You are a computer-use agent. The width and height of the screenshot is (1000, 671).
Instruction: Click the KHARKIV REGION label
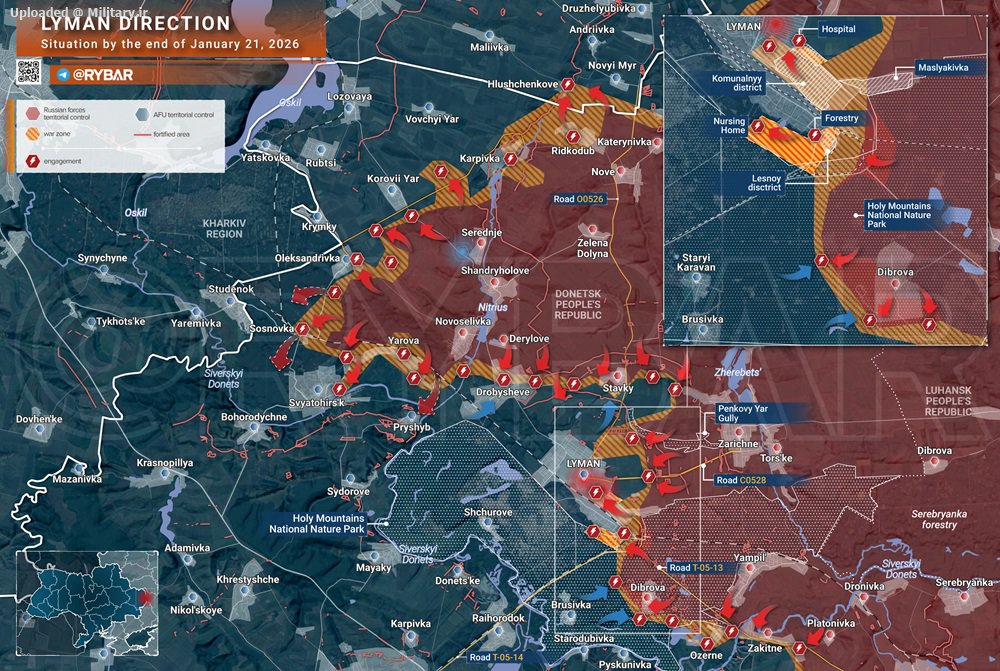(x=224, y=229)
